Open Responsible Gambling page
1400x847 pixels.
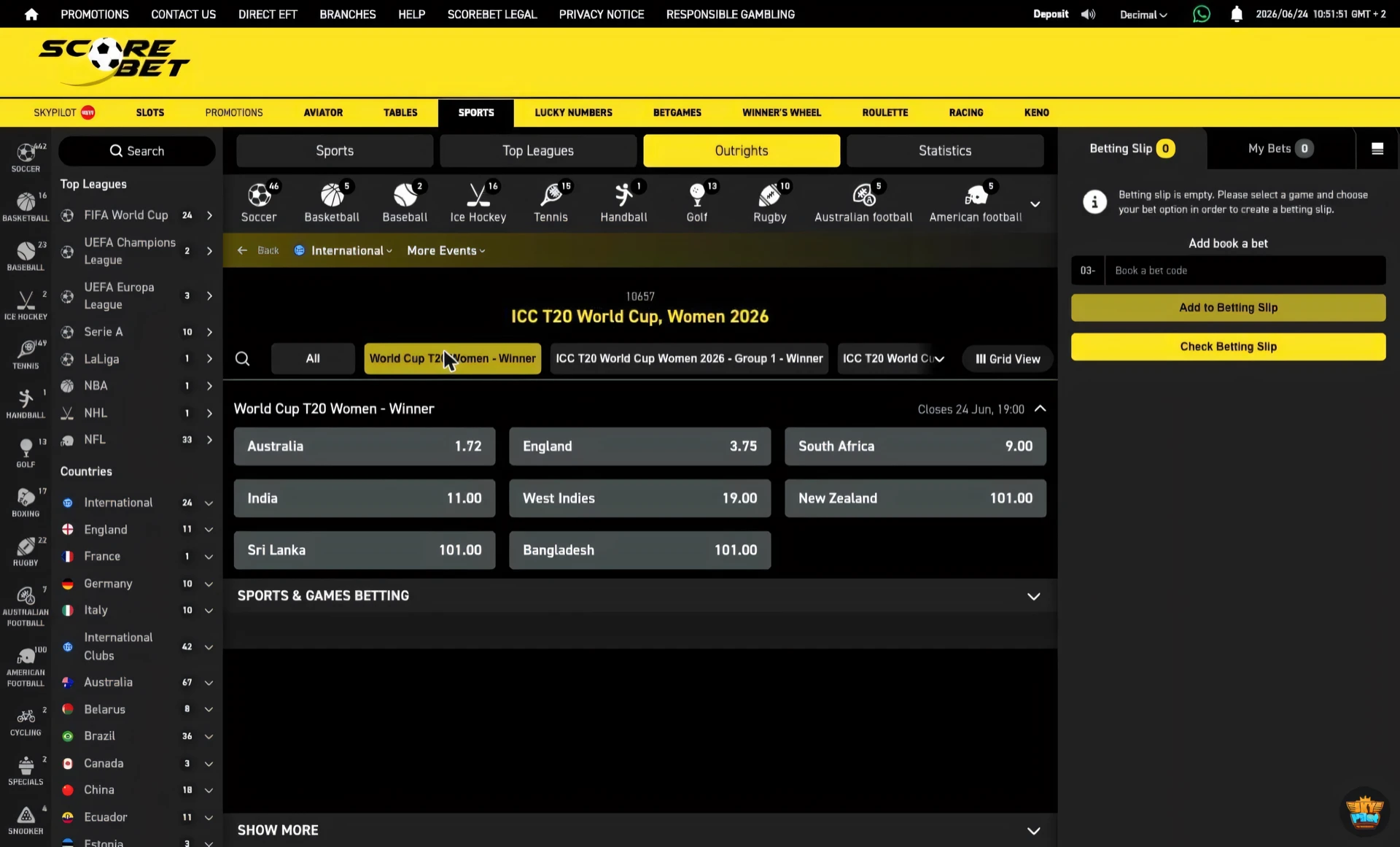[730, 15]
